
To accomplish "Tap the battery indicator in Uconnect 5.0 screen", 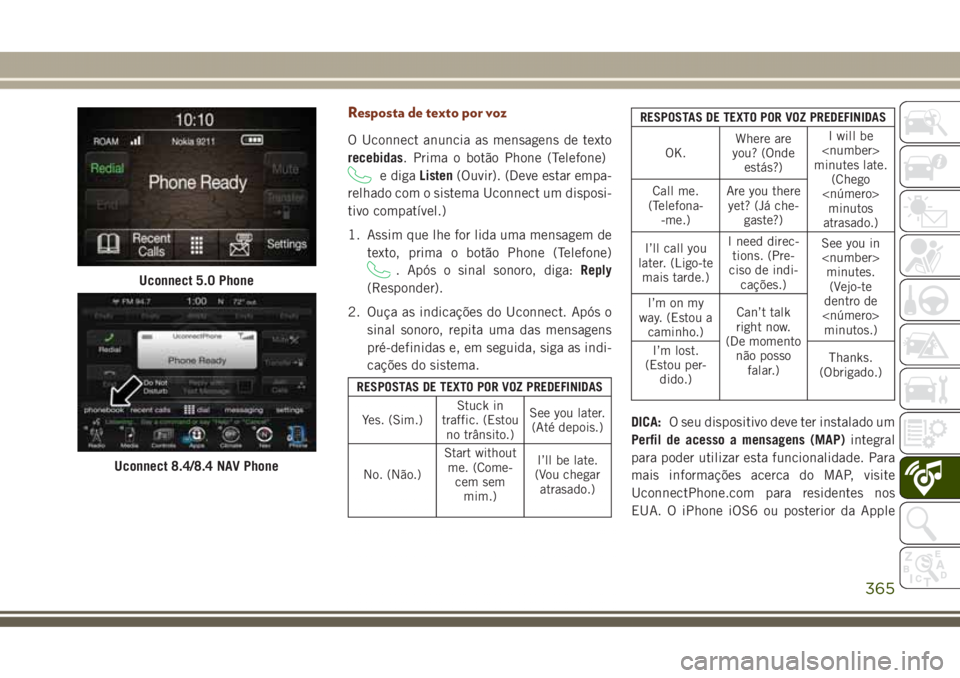I will click(x=252, y=140).
